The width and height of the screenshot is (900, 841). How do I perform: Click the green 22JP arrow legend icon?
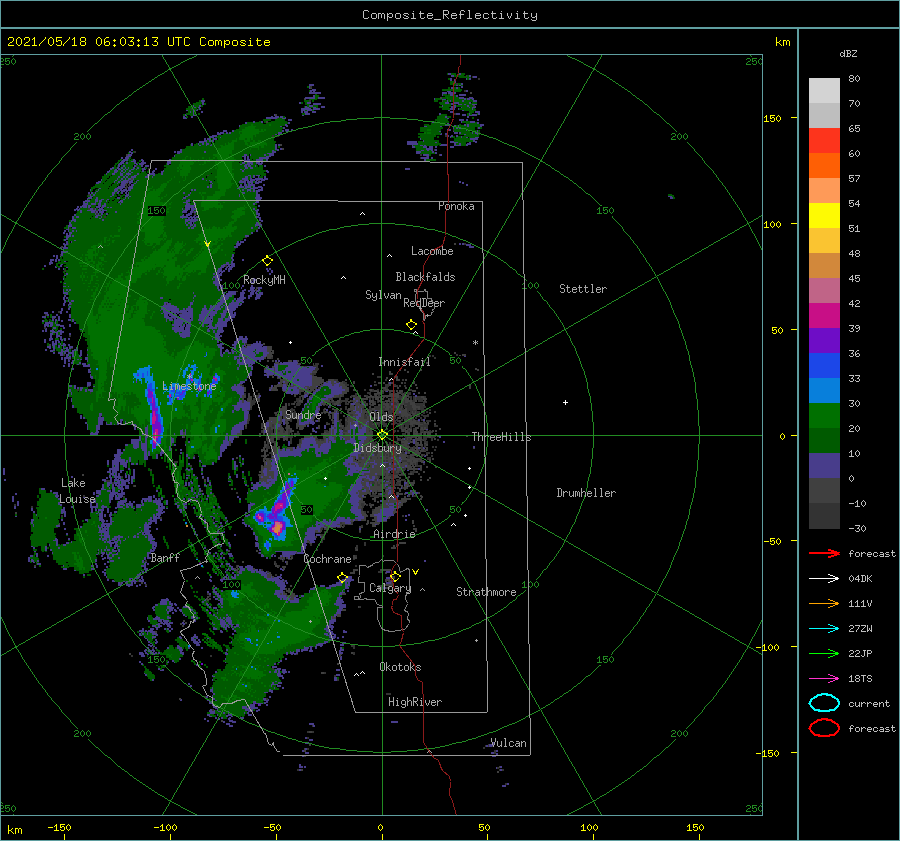(x=824, y=653)
